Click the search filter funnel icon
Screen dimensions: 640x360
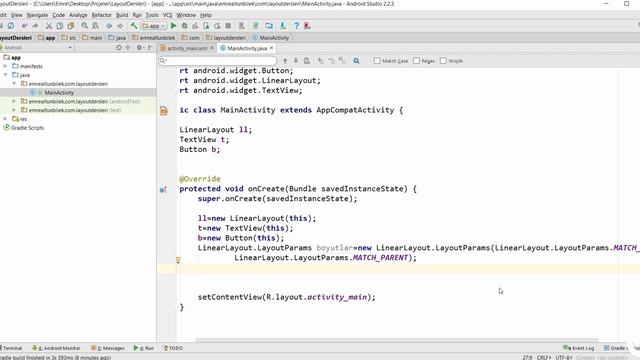tap(356, 61)
